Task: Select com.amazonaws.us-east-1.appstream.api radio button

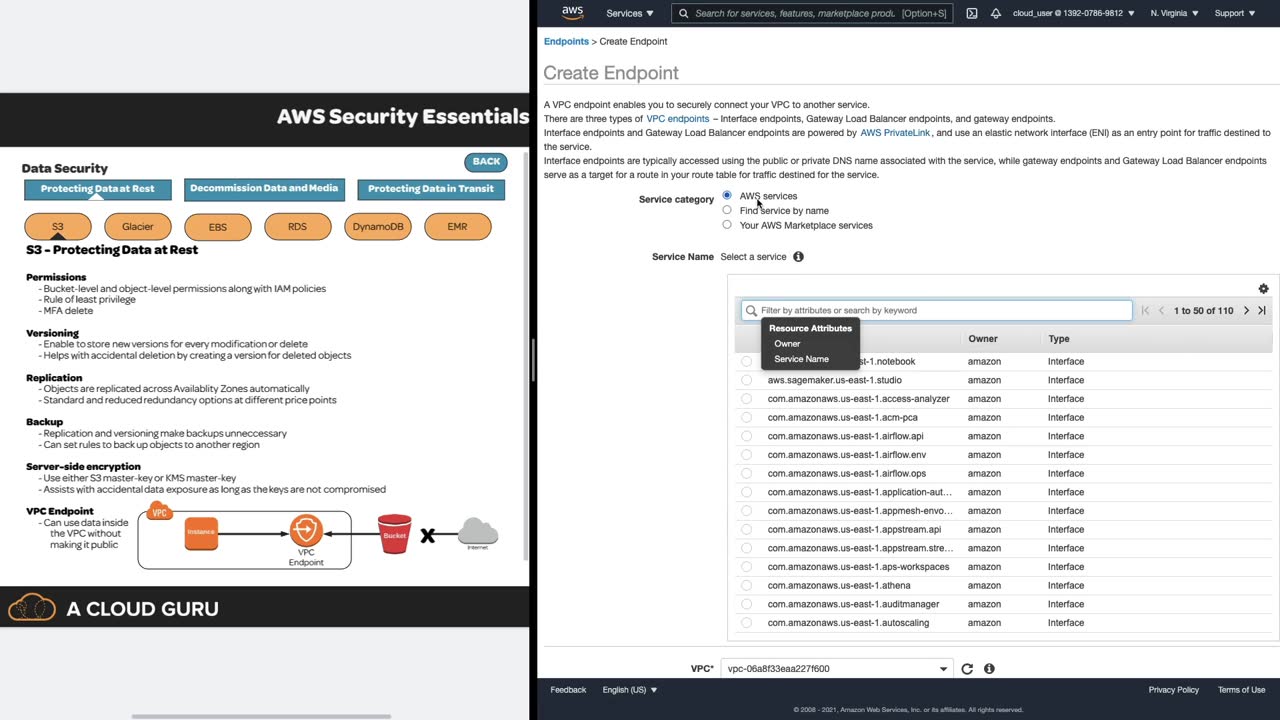Action: [x=746, y=529]
